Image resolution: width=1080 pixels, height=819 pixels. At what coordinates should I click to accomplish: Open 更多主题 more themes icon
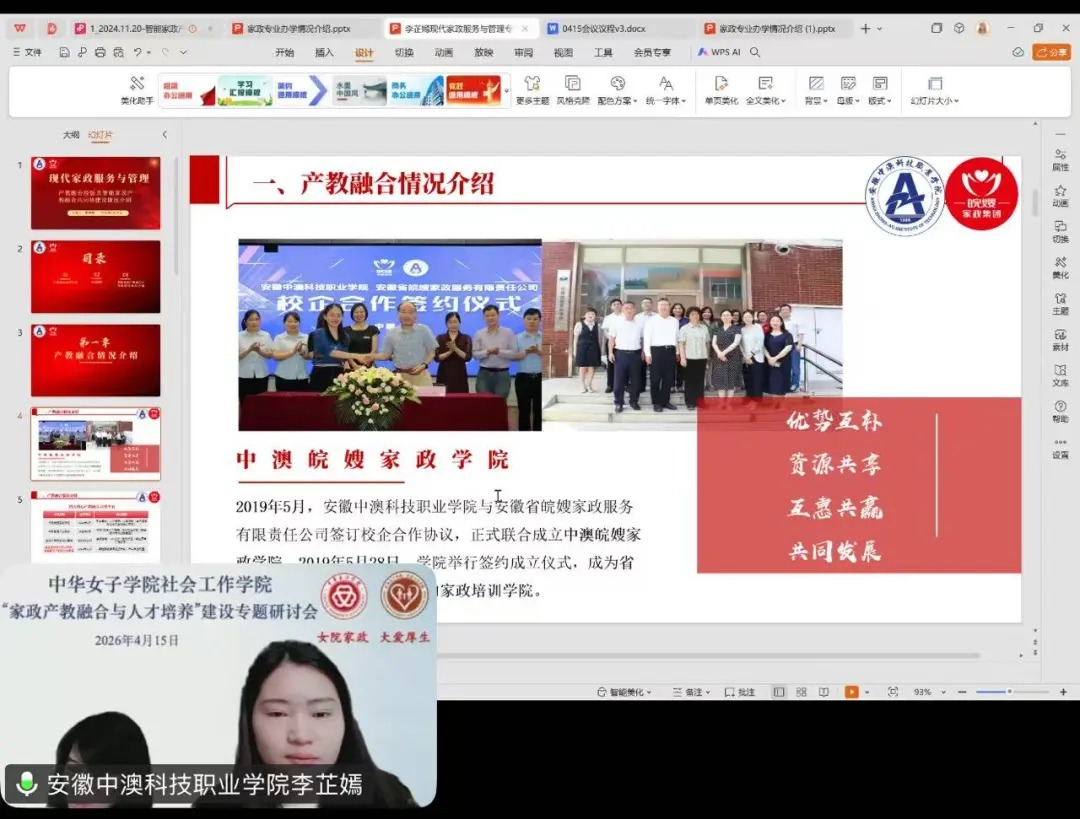coord(532,89)
